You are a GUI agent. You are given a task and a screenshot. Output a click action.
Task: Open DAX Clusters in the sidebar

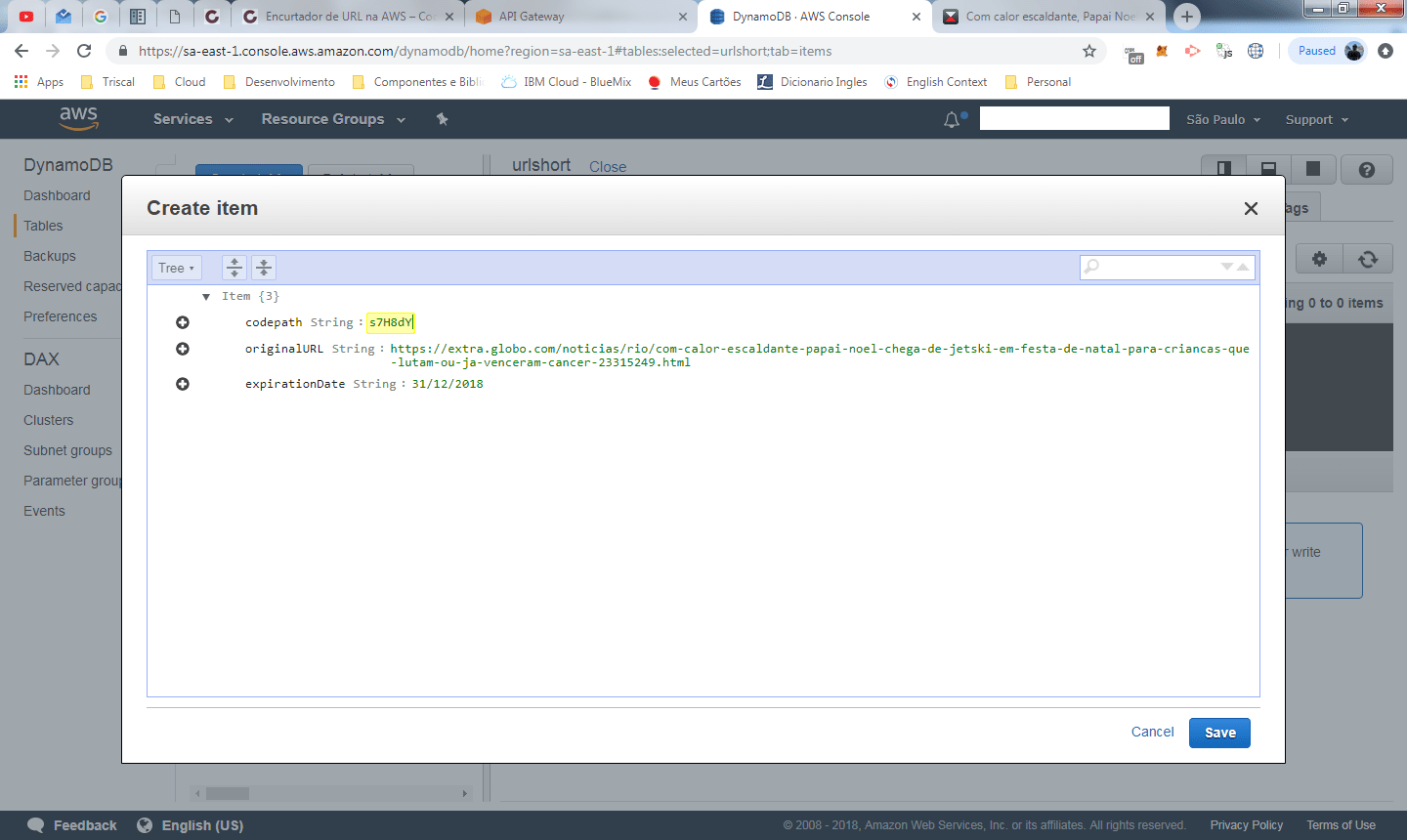coord(49,420)
